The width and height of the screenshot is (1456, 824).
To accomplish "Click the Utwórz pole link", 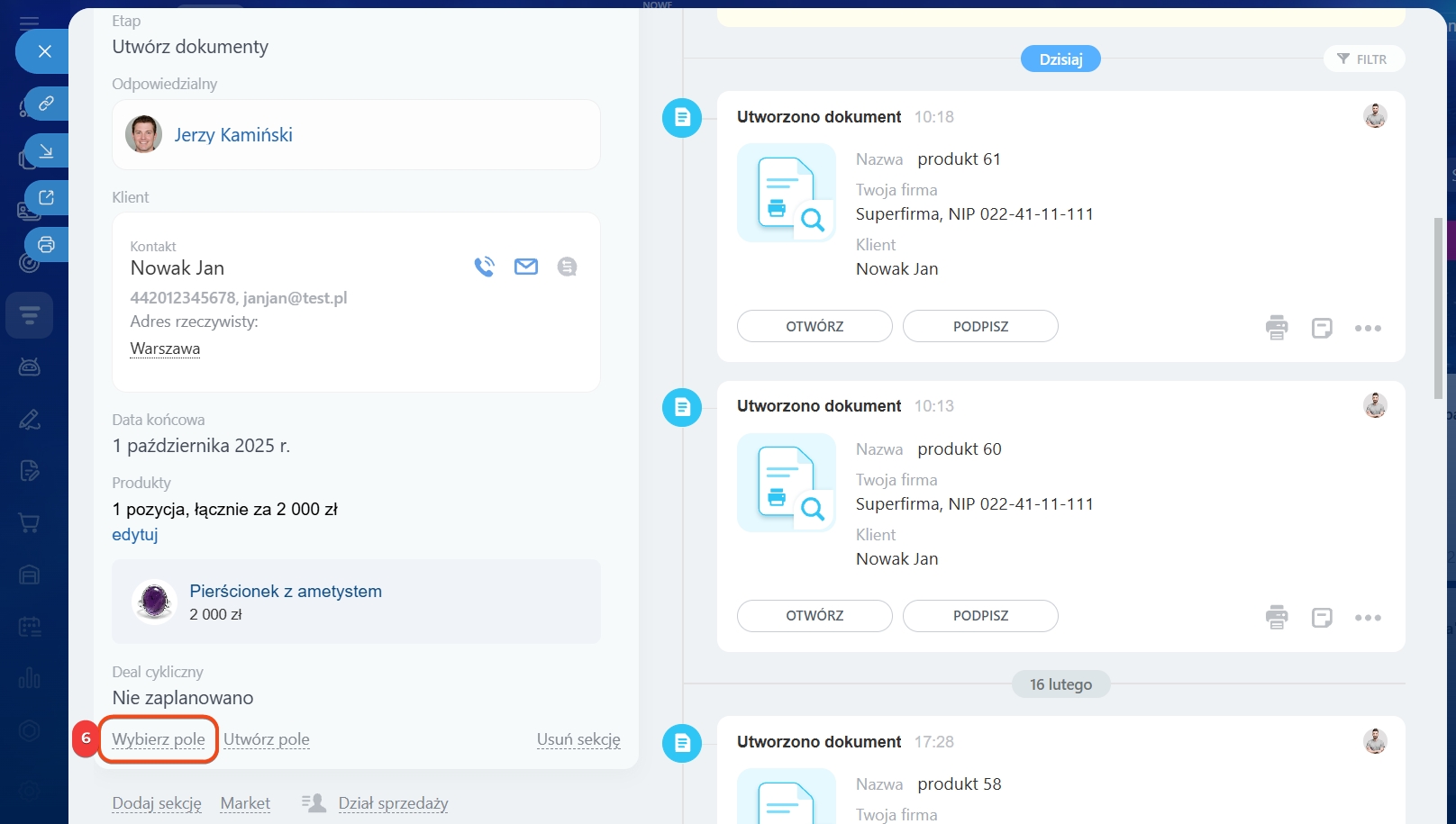I will tap(267, 739).
